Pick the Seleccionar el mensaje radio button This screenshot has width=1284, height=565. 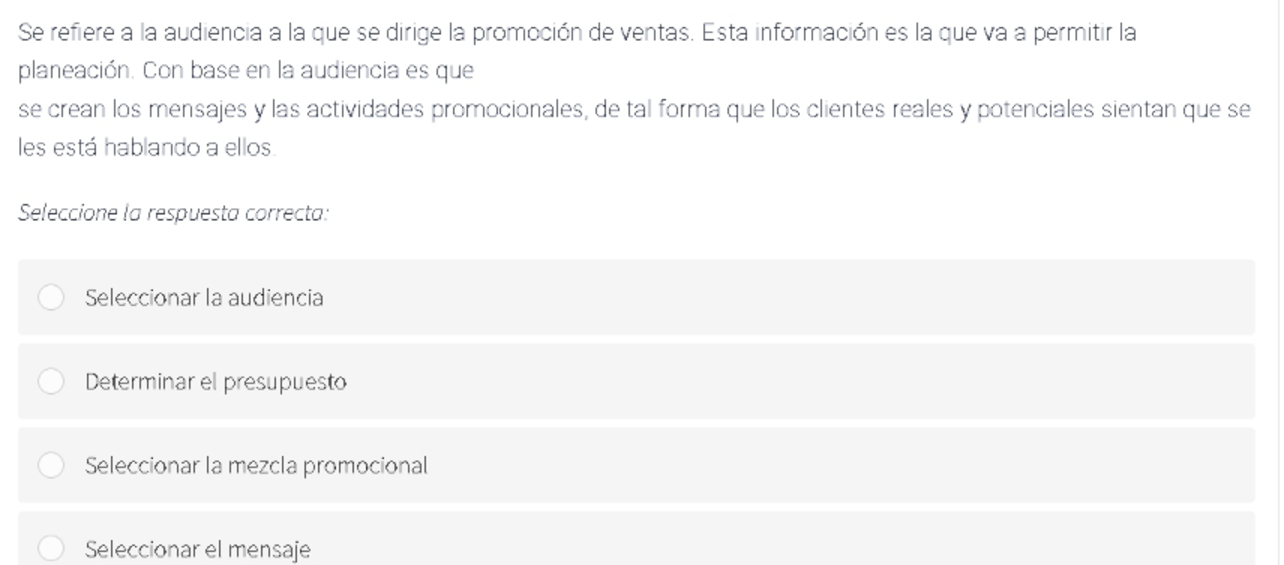click(x=51, y=549)
